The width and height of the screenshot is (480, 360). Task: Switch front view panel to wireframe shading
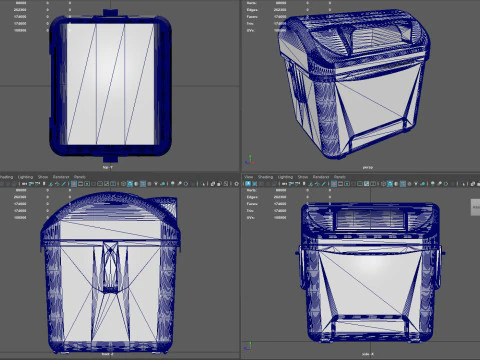(123, 184)
